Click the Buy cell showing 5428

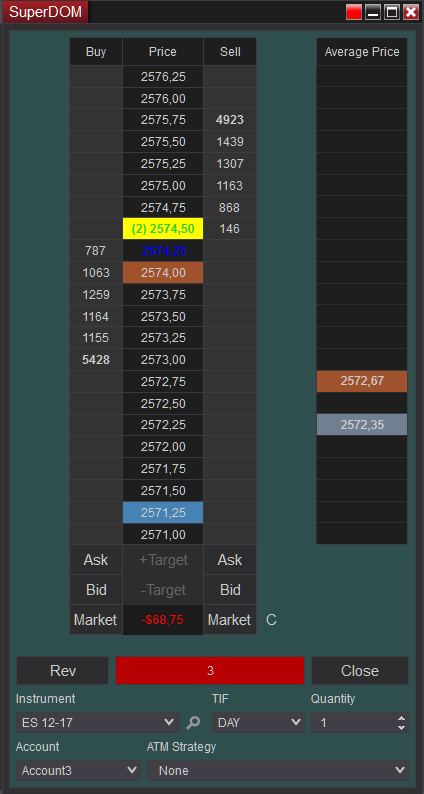tap(96, 360)
